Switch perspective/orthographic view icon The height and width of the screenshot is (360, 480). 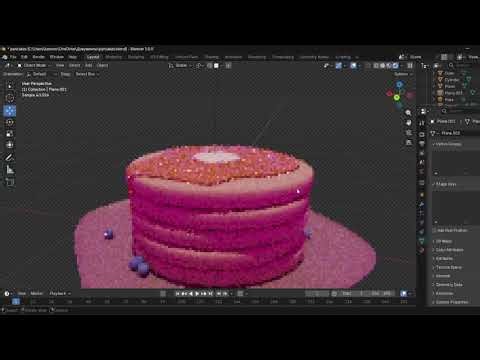[x=409, y=143]
